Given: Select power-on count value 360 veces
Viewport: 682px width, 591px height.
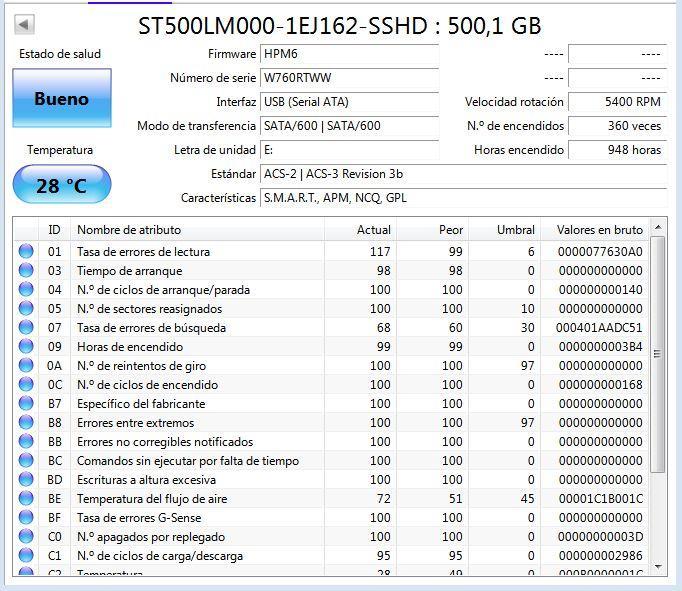Looking at the screenshot, I should click(618, 126).
